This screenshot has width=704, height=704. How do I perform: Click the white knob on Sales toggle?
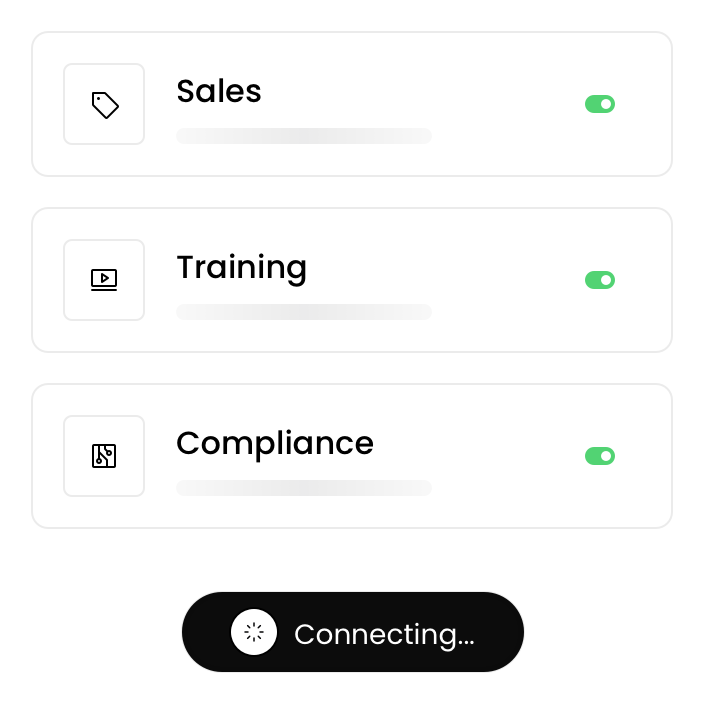(x=606, y=104)
